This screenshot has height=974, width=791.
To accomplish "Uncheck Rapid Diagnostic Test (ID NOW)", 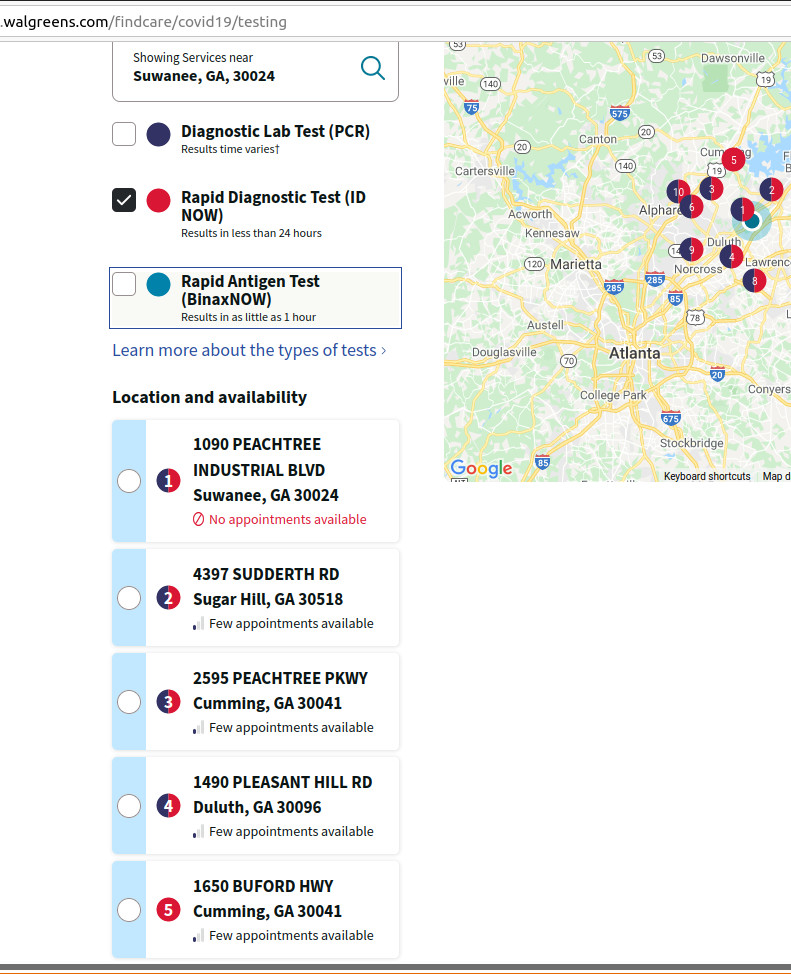I will pyautogui.click(x=124, y=200).
